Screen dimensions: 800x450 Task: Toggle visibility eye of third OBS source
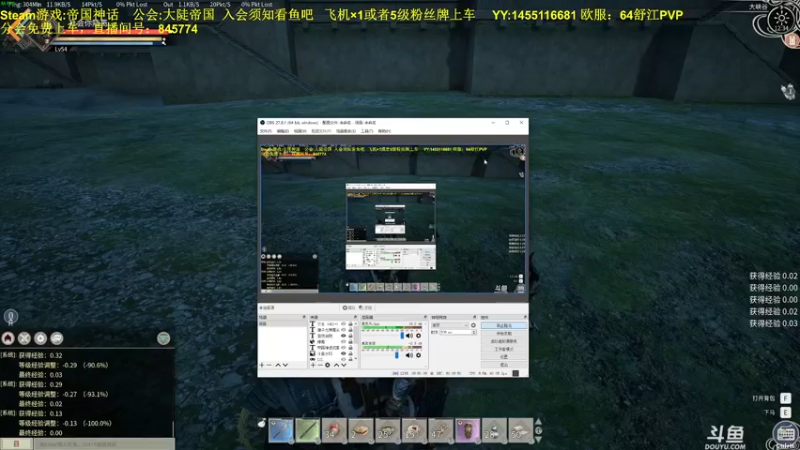point(343,336)
